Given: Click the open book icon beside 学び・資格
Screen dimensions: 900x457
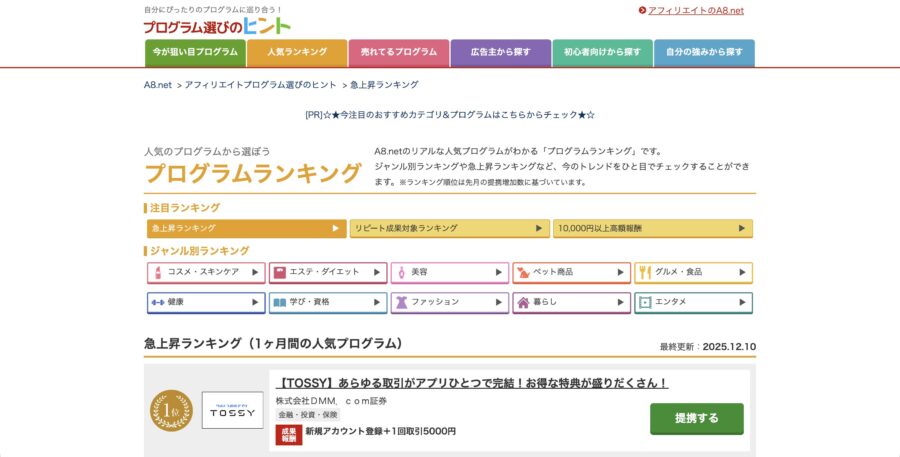Looking at the screenshot, I should (280, 303).
